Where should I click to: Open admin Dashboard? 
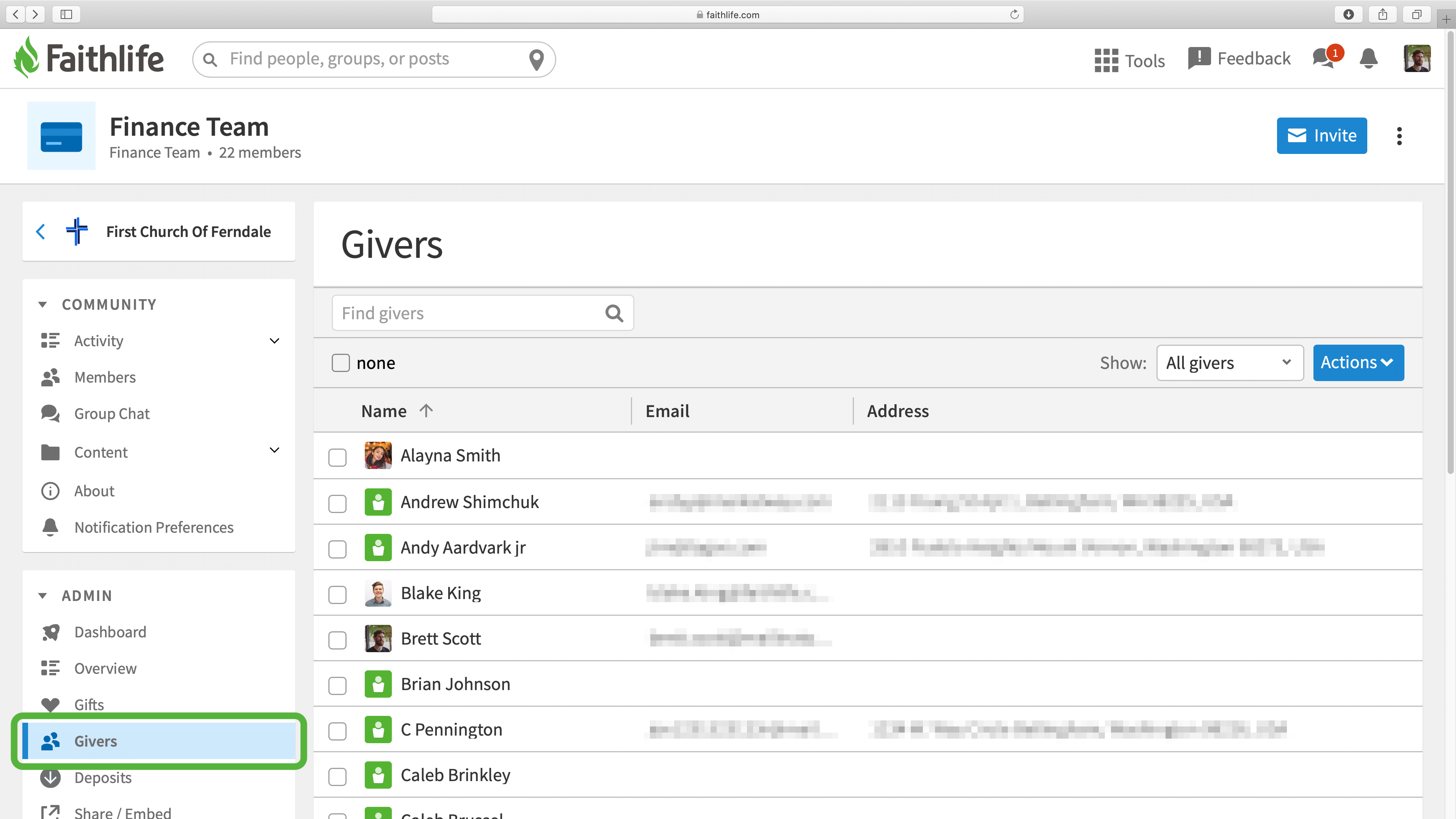click(x=110, y=632)
